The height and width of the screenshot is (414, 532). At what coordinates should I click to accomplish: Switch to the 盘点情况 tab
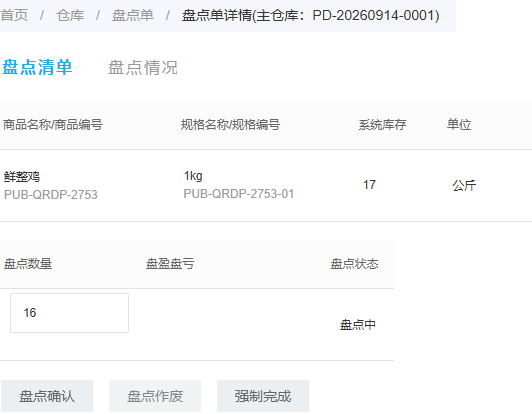click(x=143, y=67)
